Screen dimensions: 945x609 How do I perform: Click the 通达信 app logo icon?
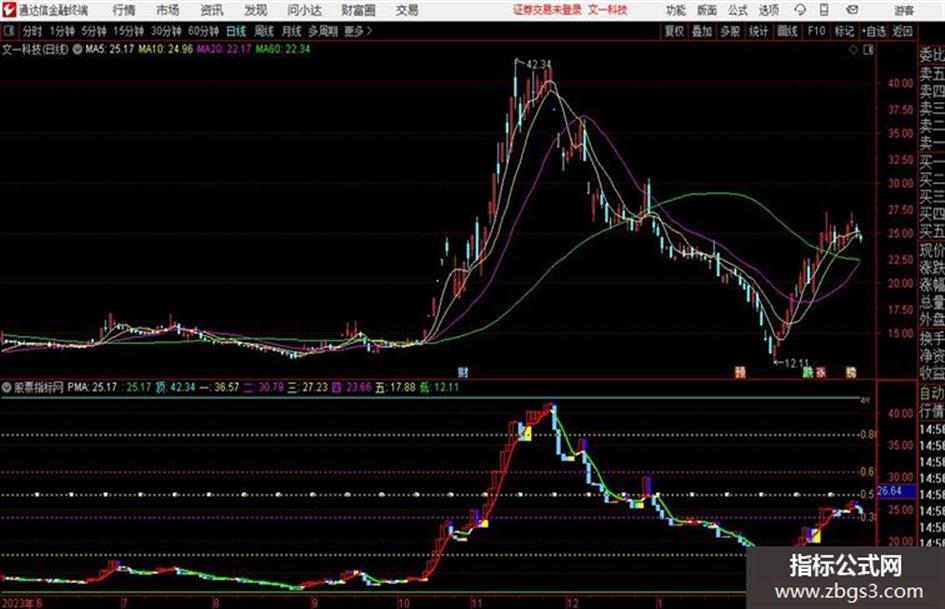[9, 10]
